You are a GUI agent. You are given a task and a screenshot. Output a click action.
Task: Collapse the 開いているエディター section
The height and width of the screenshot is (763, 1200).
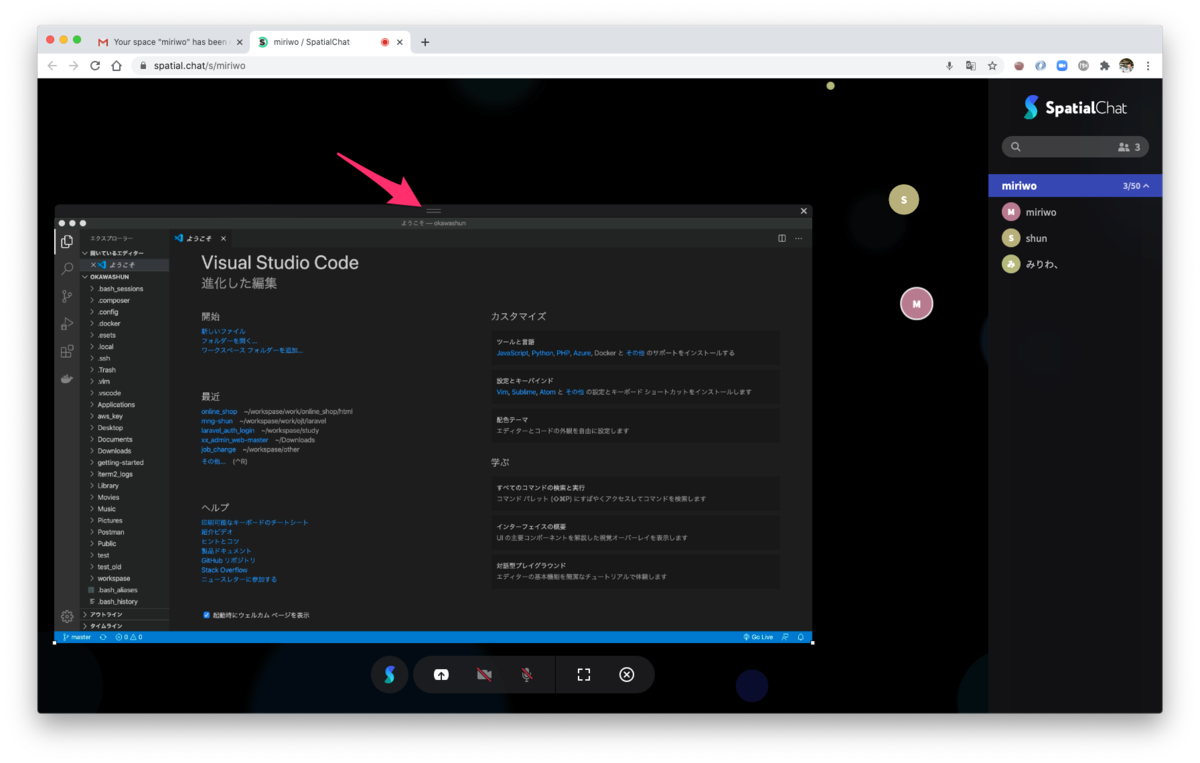[x=124, y=254]
